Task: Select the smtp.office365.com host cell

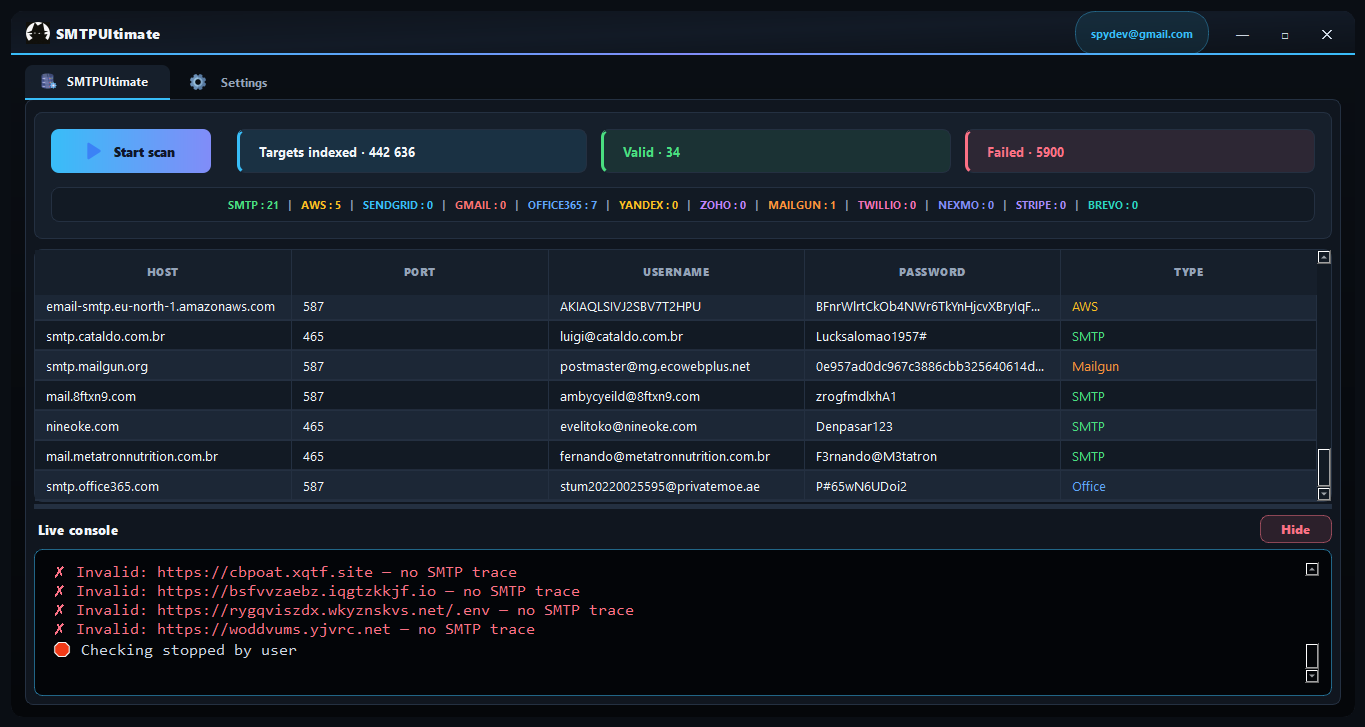Action: pos(163,486)
